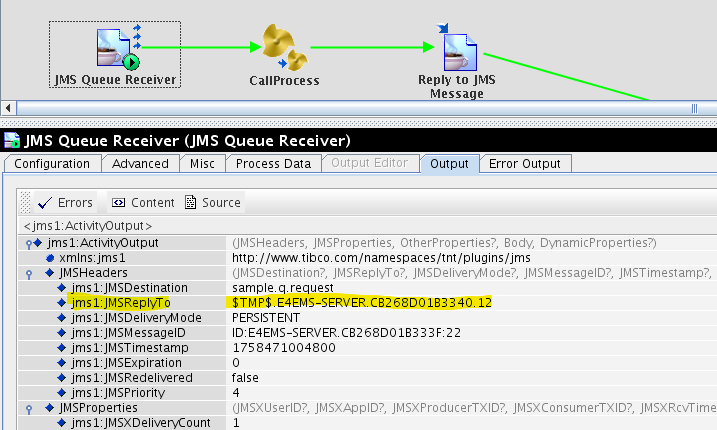Select the jms1:JMSReplyTo tree item

(x=119, y=302)
